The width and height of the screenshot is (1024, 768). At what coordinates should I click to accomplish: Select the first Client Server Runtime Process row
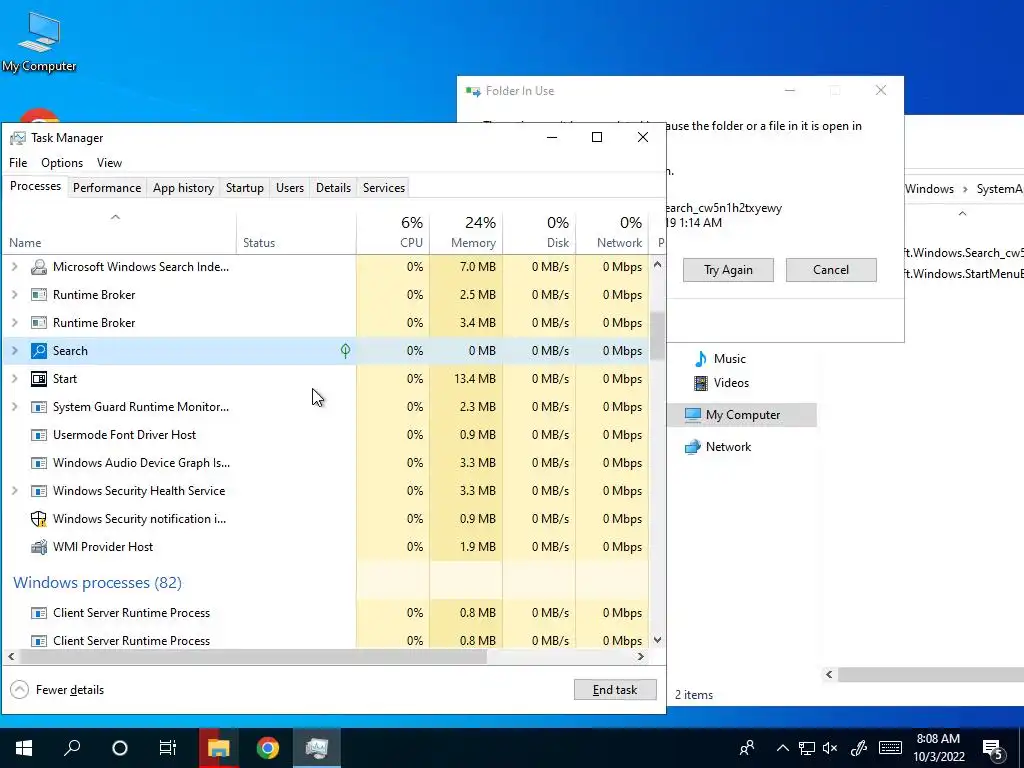[x=325, y=613]
